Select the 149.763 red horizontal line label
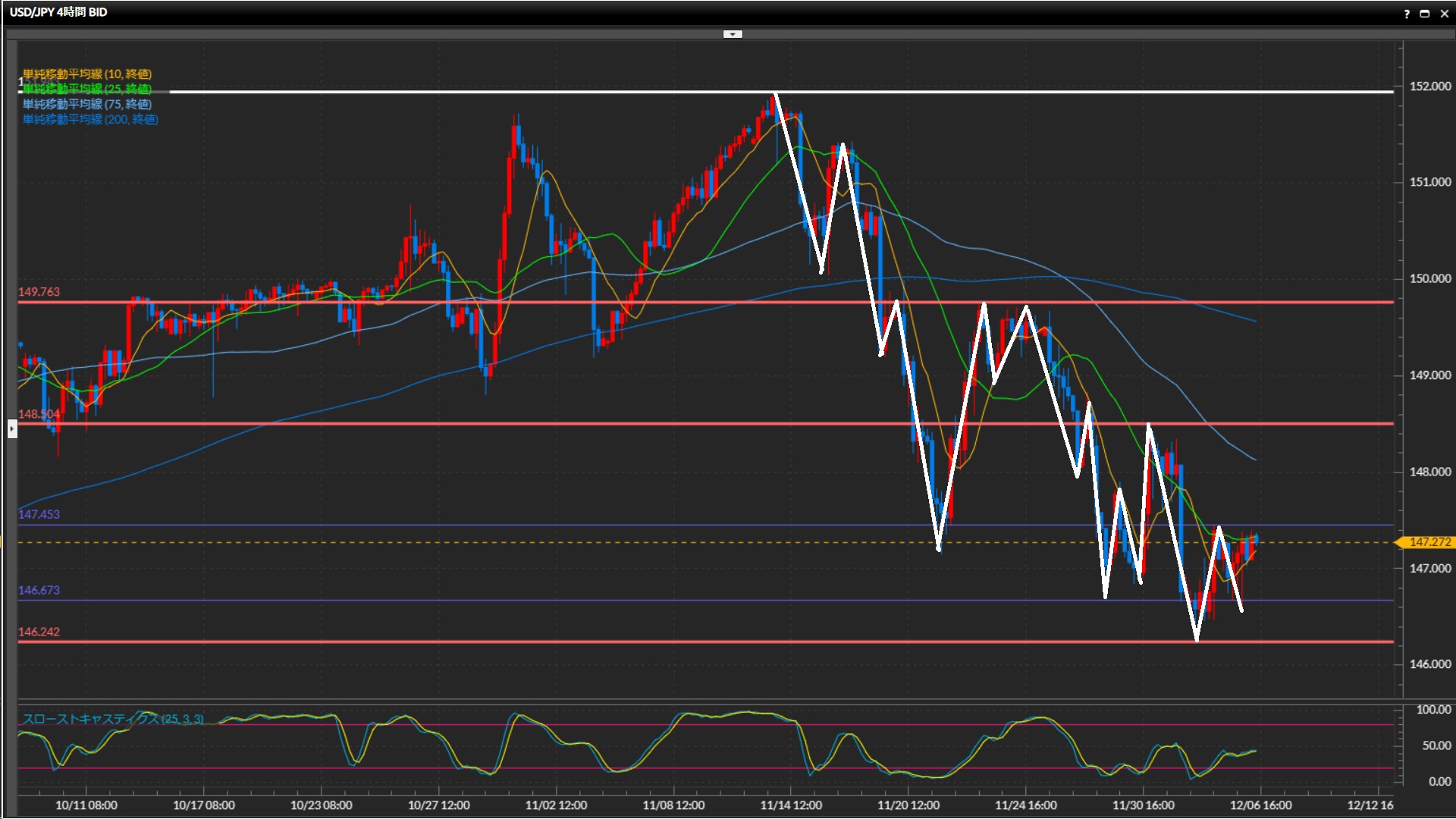The image size is (1456, 819). [x=39, y=292]
